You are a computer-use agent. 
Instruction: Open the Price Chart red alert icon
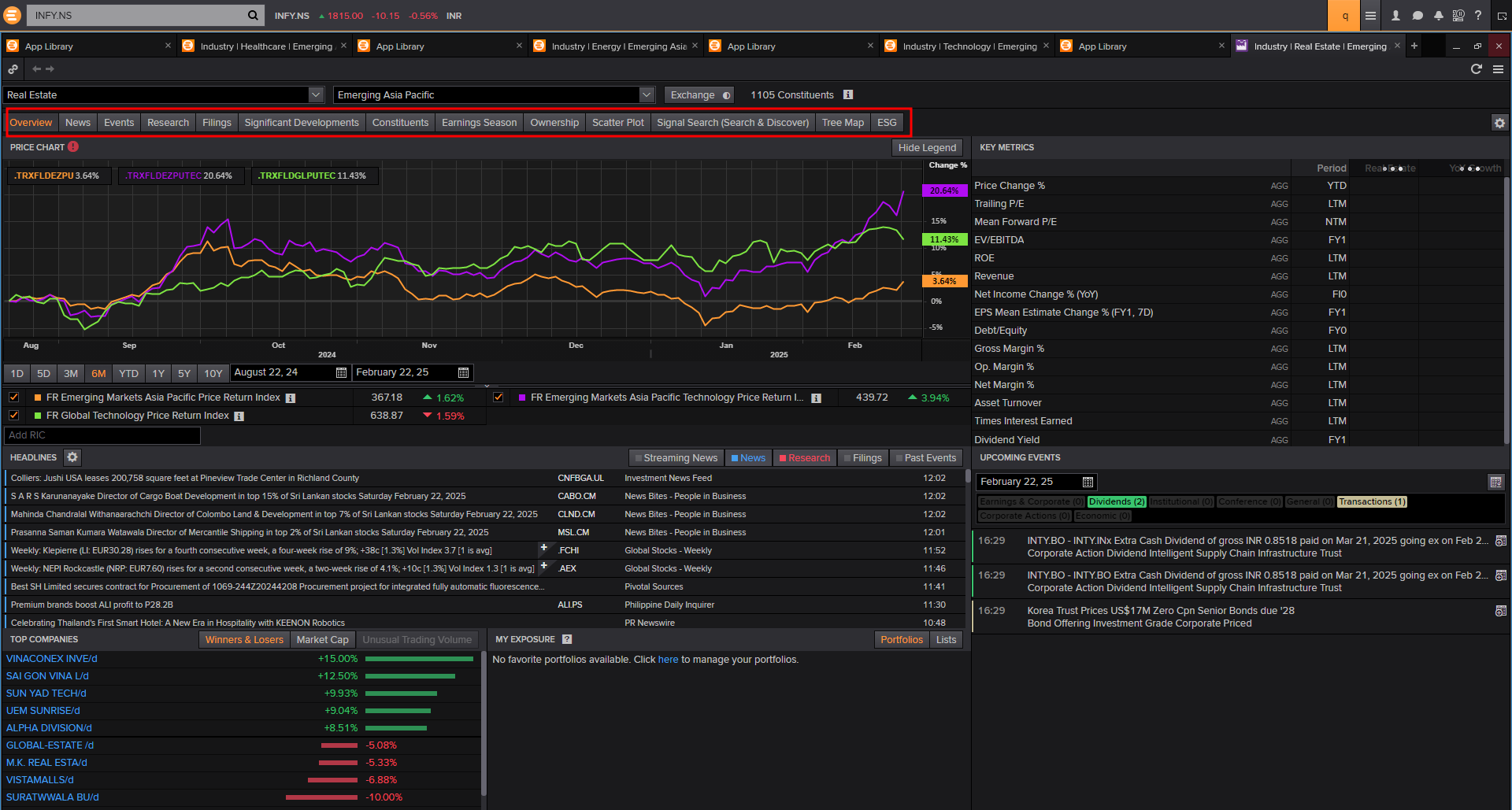tap(73, 147)
